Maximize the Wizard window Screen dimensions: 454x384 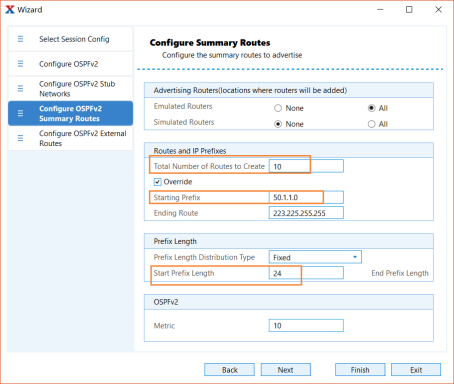click(409, 10)
